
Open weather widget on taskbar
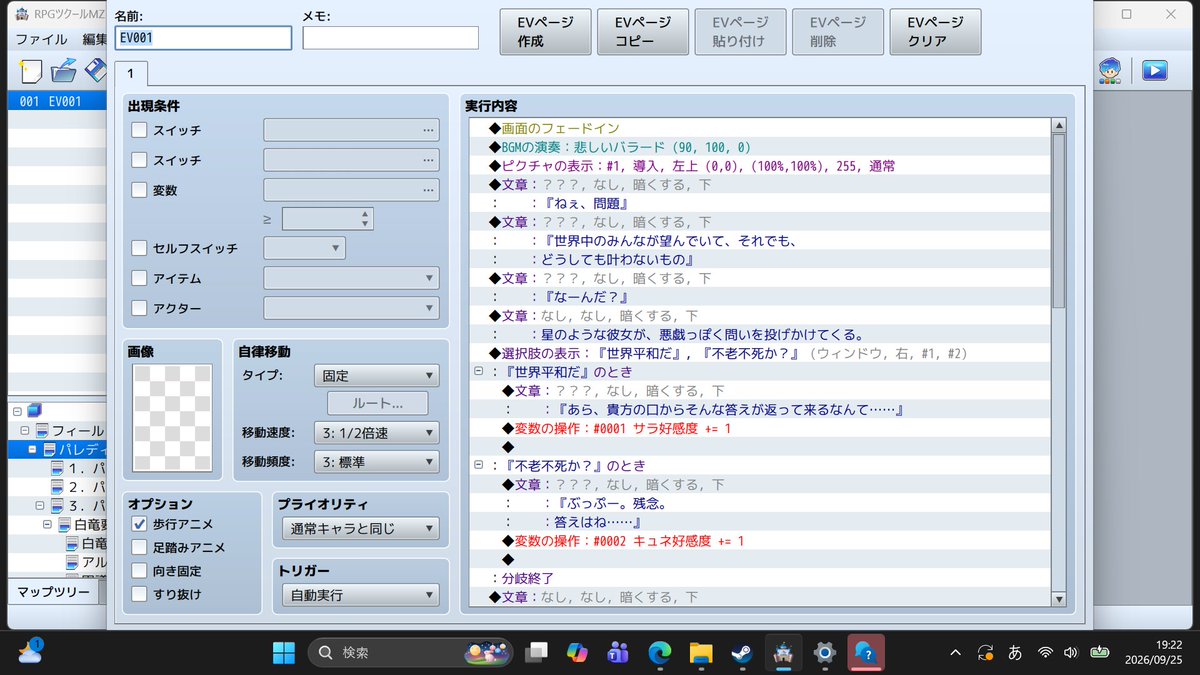30,652
